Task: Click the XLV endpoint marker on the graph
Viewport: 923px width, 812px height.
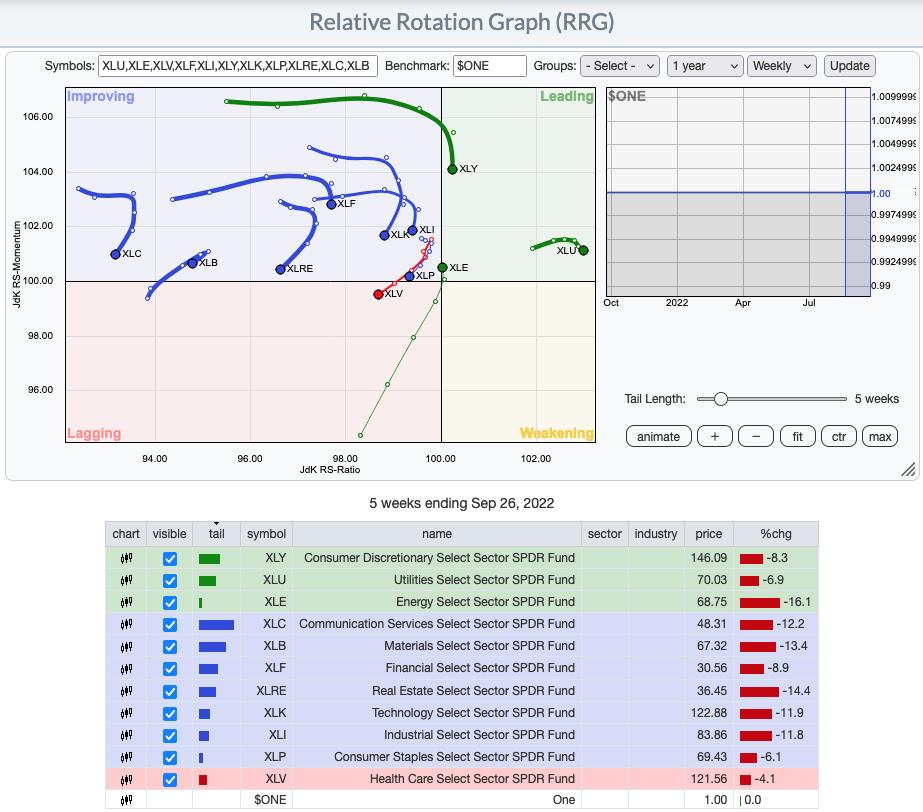Action: click(378, 294)
